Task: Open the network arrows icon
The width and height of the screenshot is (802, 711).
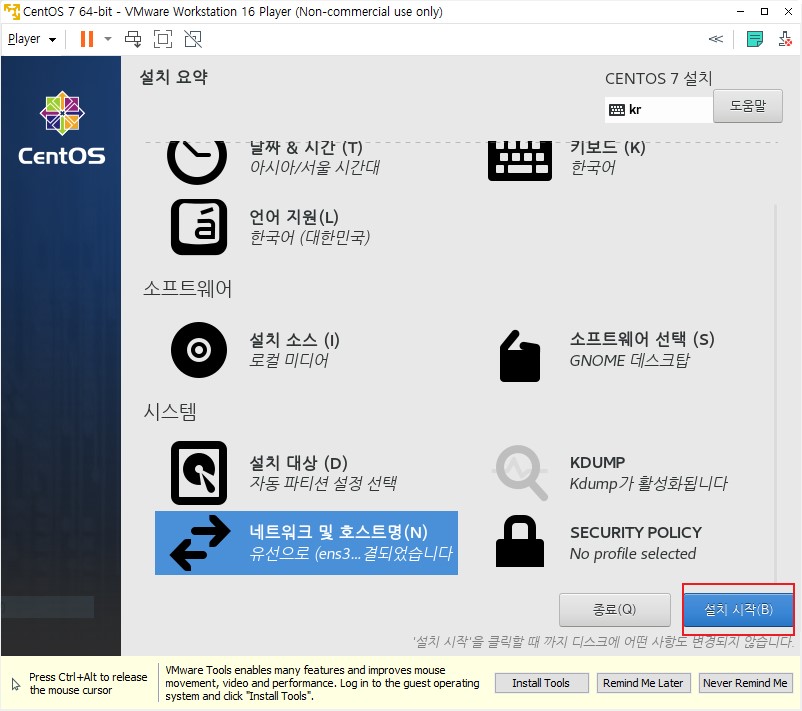Action: pyautogui.click(x=199, y=543)
